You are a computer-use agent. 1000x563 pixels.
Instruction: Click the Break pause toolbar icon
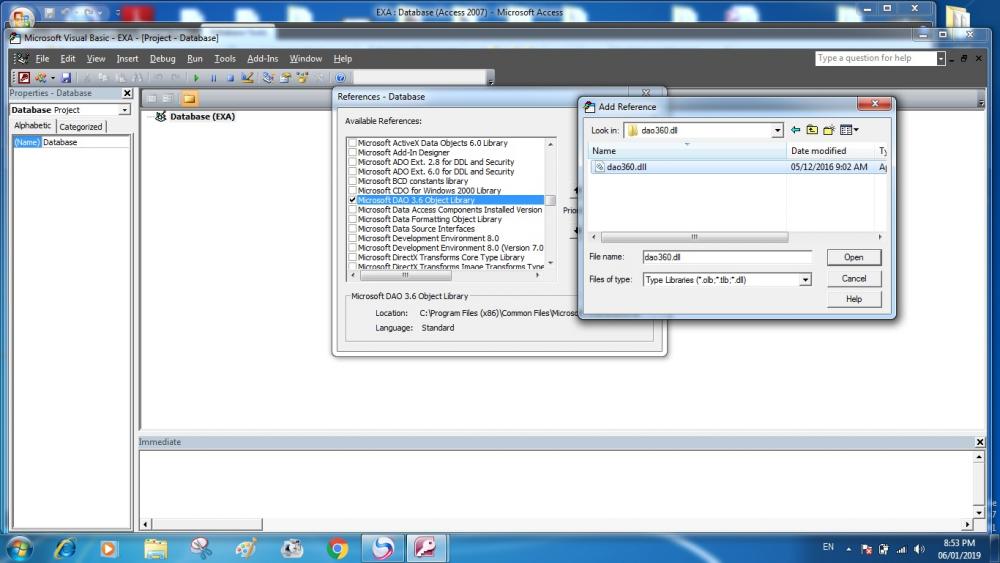[214, 78]
